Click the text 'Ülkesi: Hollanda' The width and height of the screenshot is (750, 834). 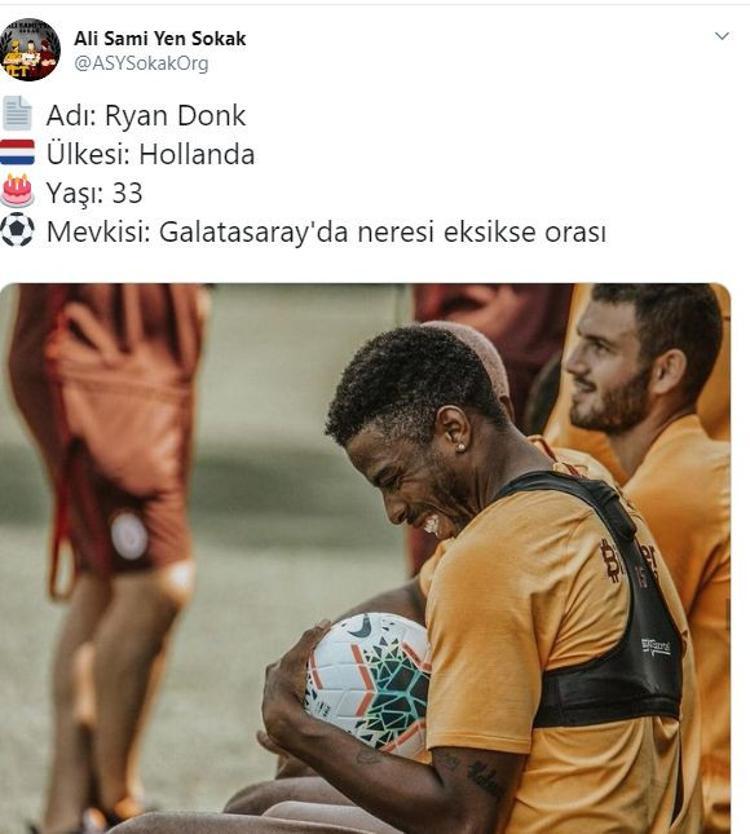[x=151, y=154]
